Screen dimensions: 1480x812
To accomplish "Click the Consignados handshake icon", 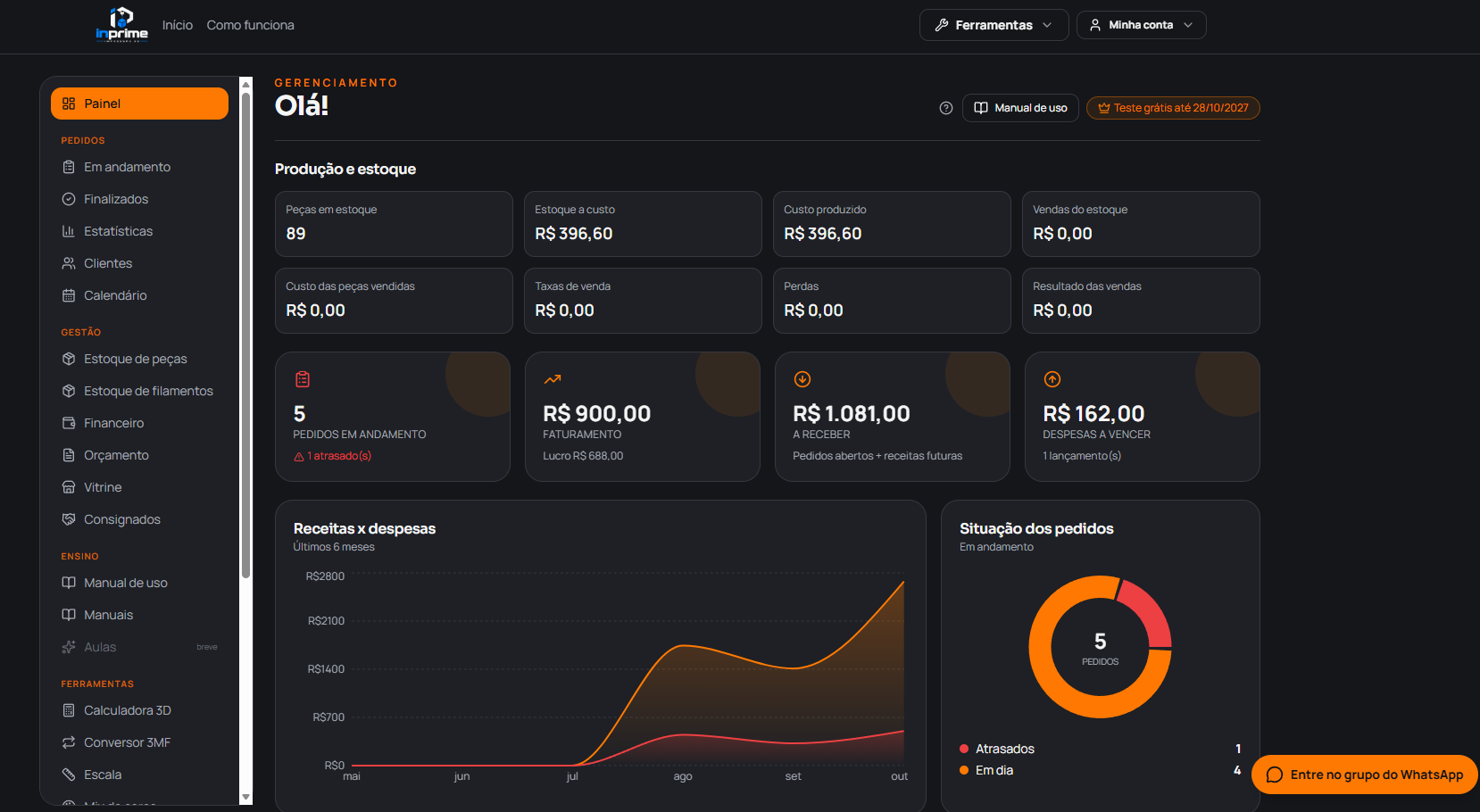I will point(69,519).
